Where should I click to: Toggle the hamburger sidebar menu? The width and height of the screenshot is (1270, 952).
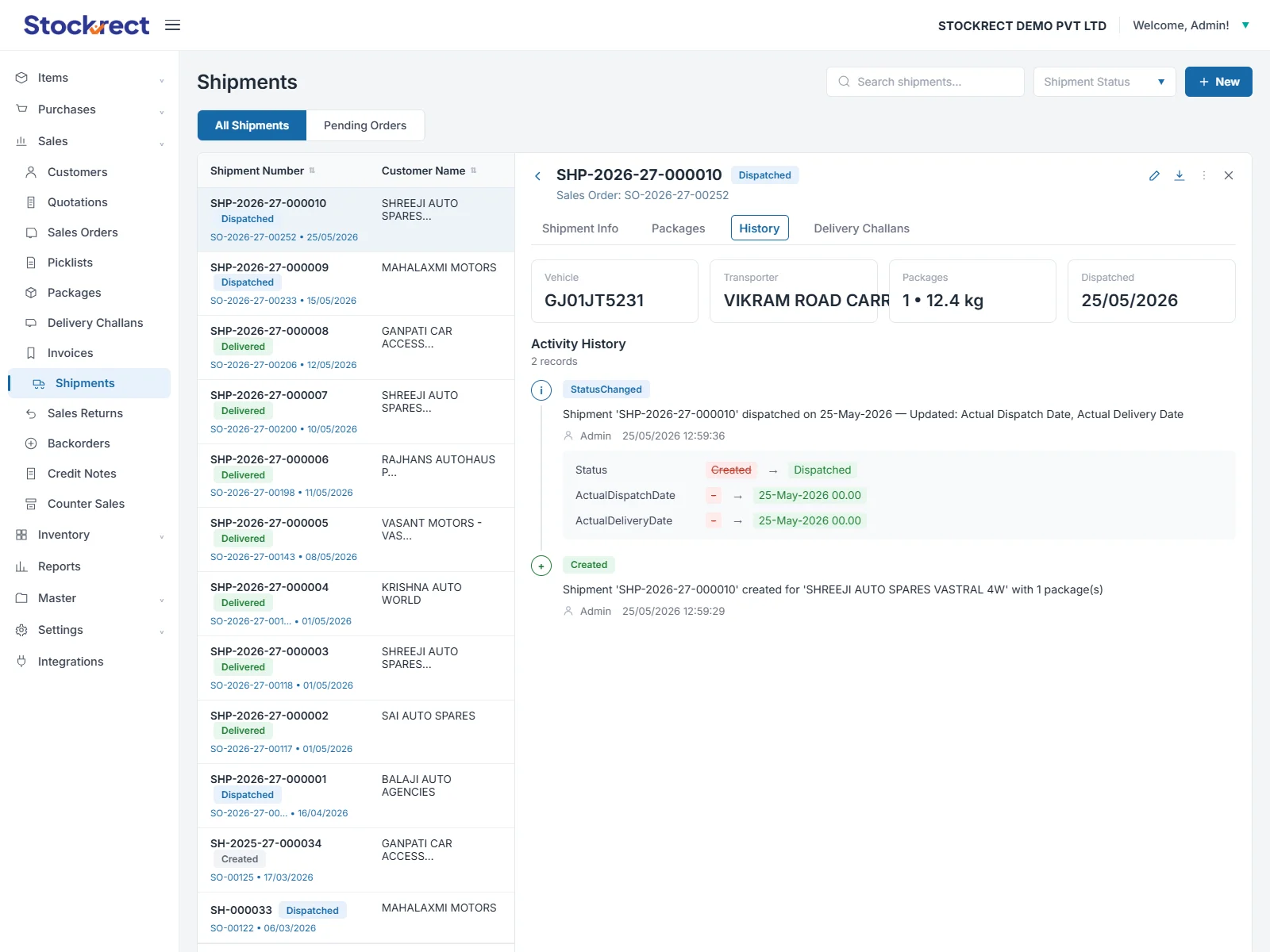click(x=172, y=25)
